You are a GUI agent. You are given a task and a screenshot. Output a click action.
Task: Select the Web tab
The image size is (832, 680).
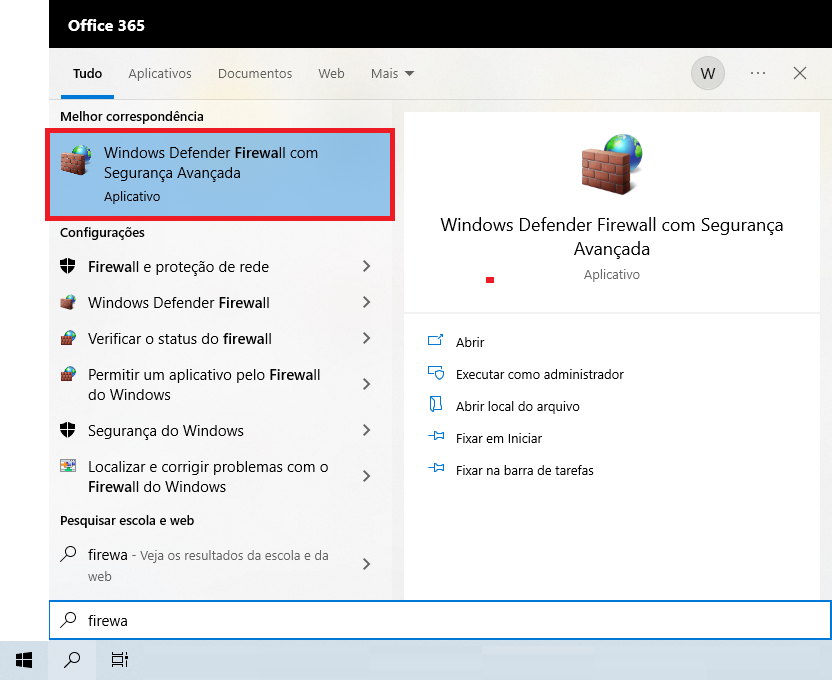(331, 74)
